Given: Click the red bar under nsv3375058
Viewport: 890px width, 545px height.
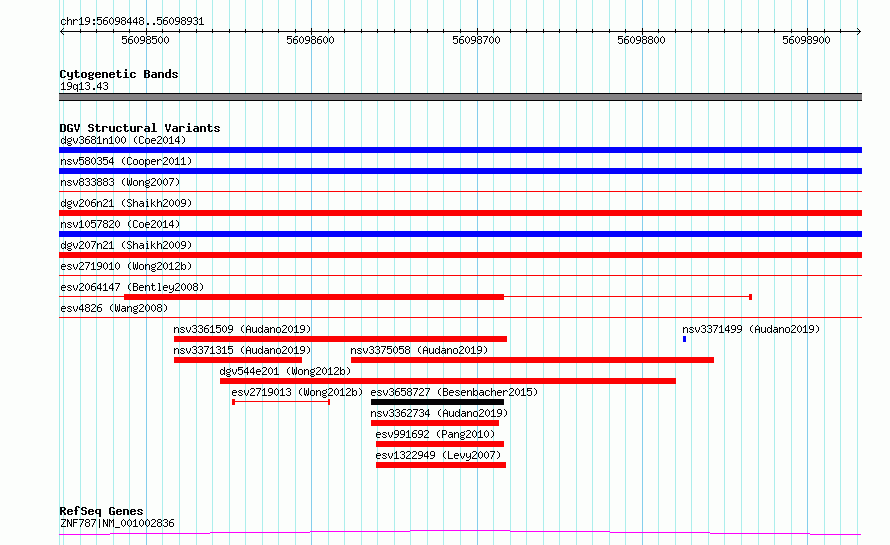Looking at the screenshot, I should (532, 360).
